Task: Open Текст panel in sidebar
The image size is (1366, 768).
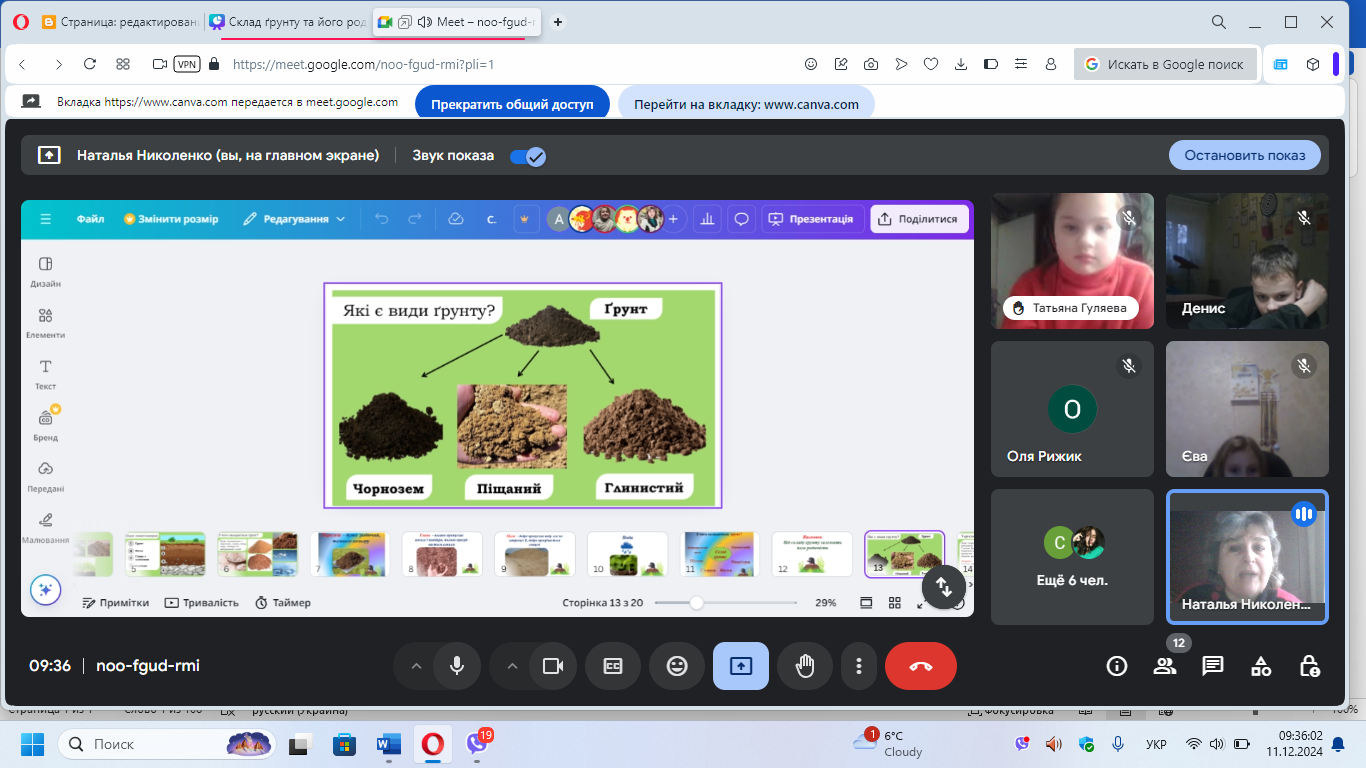Action: point(45,374)
